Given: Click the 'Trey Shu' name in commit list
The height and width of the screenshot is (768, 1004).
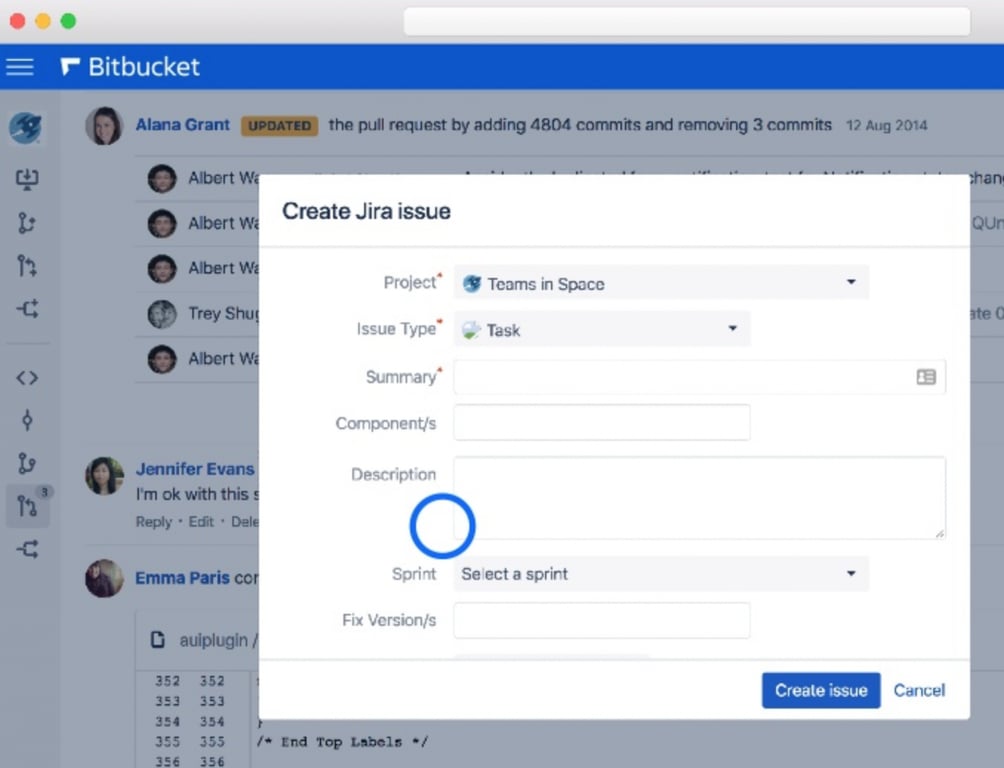Looking at the screenshot, I should [223, 313].
